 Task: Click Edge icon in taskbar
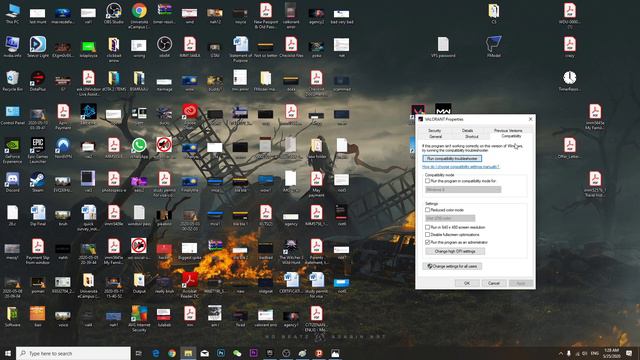156,353
